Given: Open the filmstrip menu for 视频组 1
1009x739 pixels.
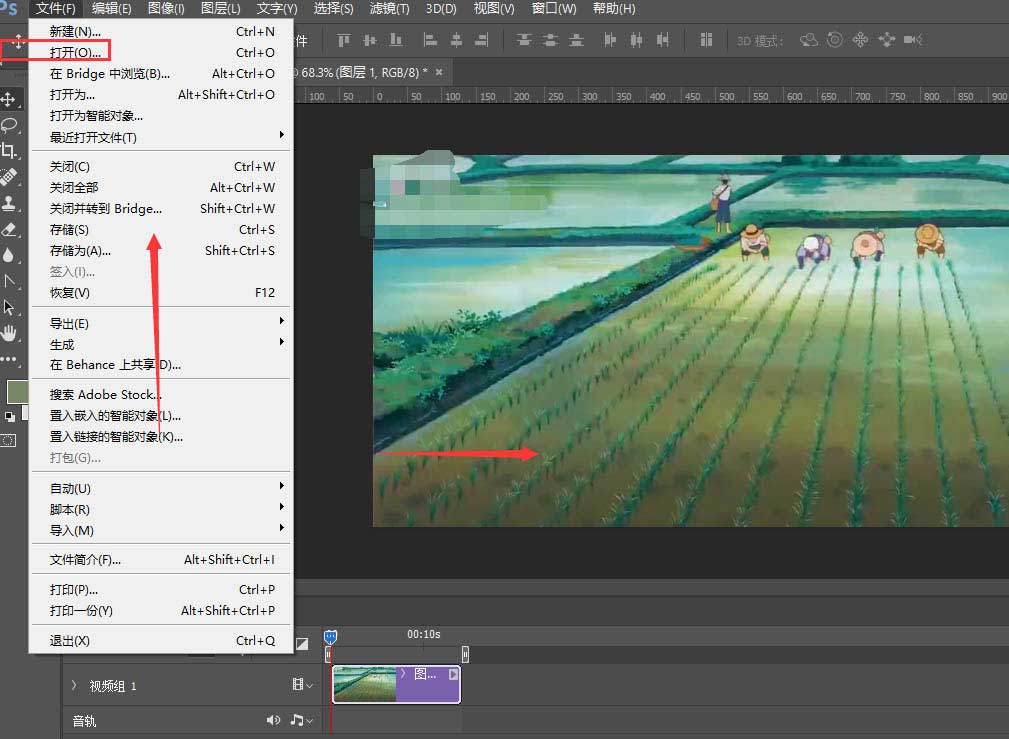Looking at the screenshot, I should point(302,685).
